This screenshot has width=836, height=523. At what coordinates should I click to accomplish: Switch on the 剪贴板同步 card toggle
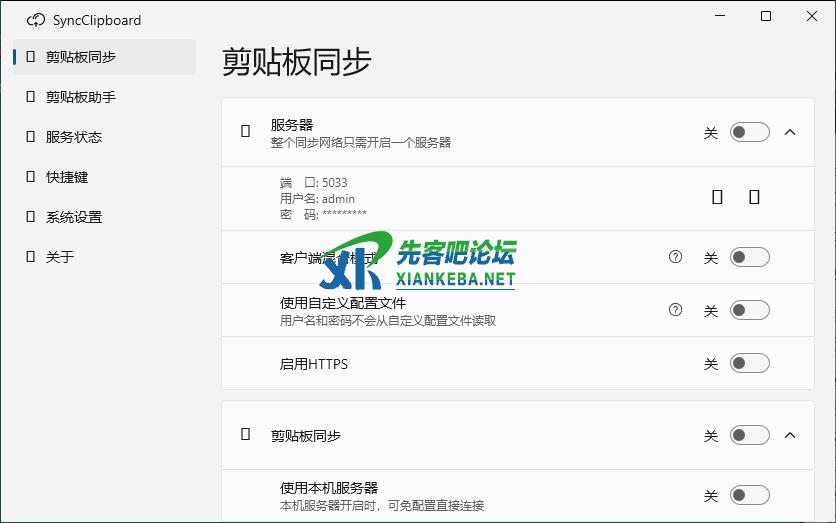749,435
